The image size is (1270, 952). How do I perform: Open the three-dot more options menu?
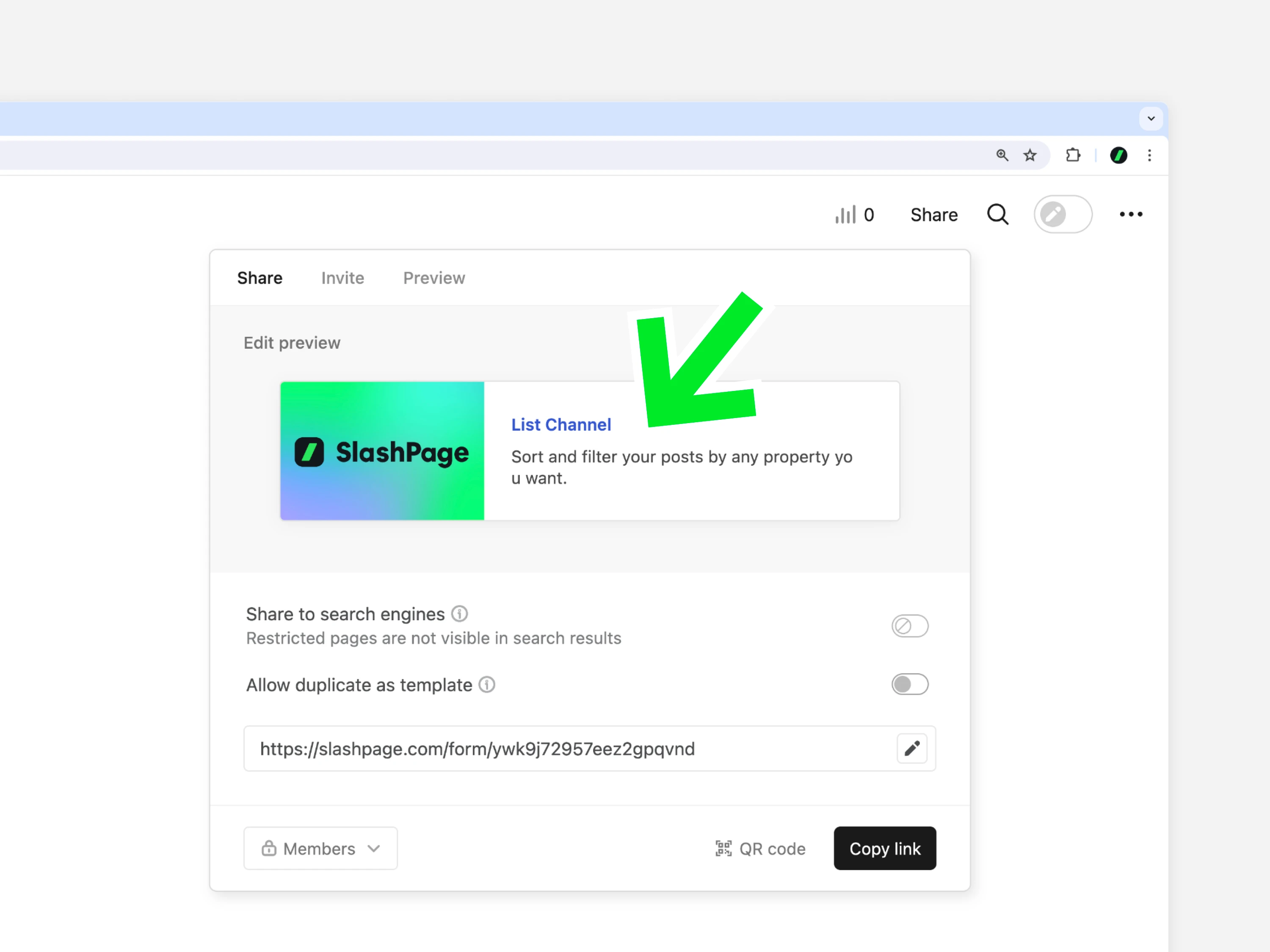(1130, 215)
